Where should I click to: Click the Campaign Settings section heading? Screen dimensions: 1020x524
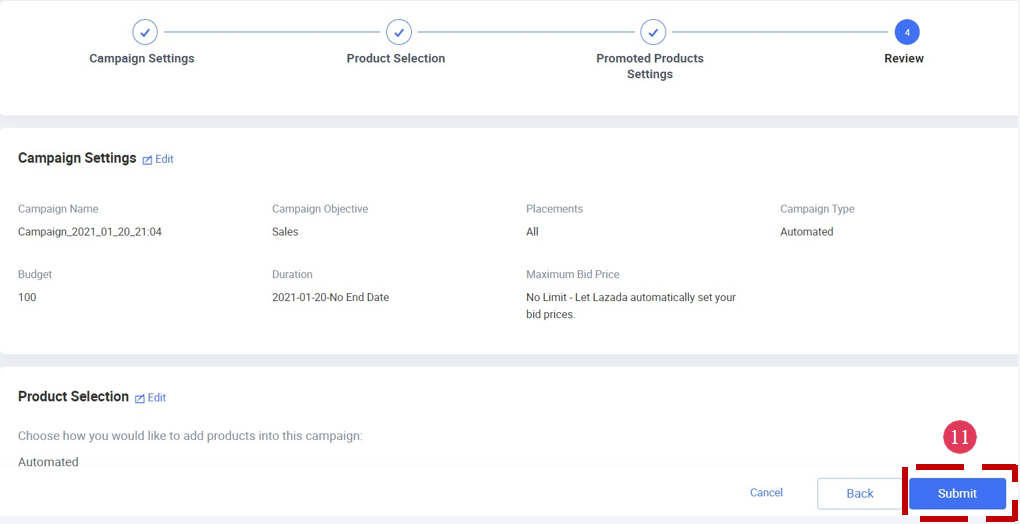point(77,159)
